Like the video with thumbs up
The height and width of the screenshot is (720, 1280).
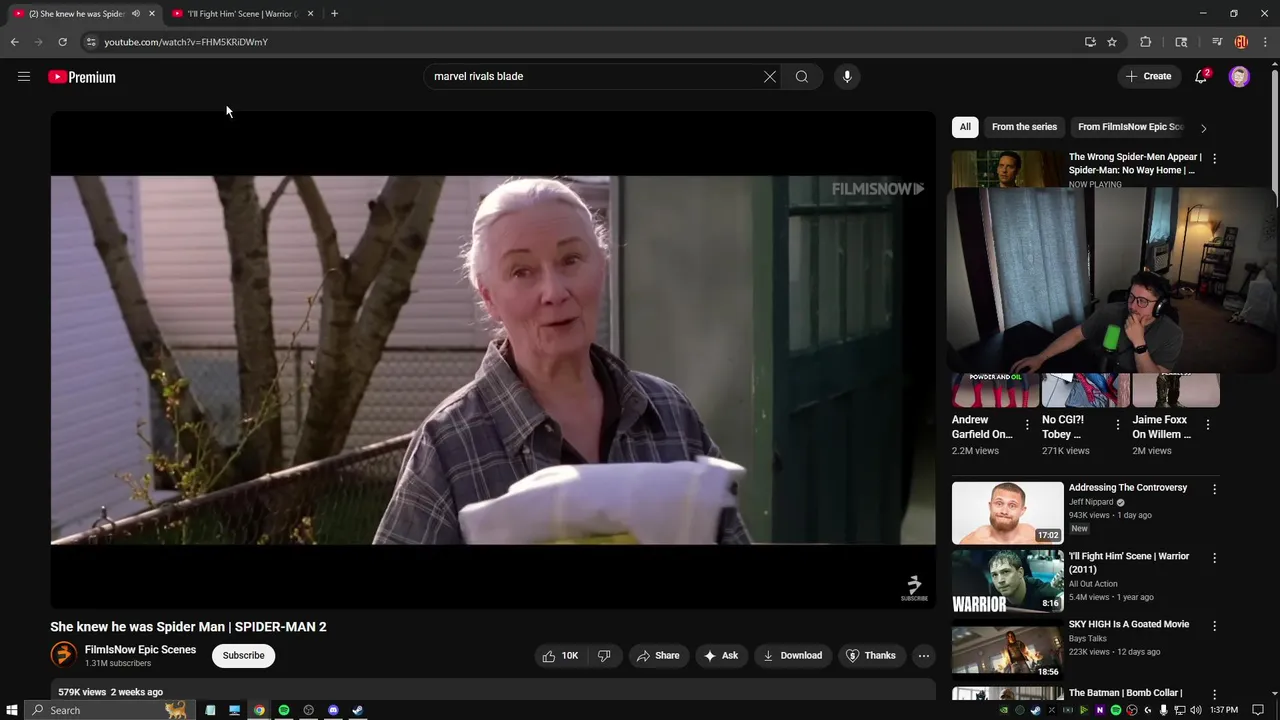click(x=560, y=656)
